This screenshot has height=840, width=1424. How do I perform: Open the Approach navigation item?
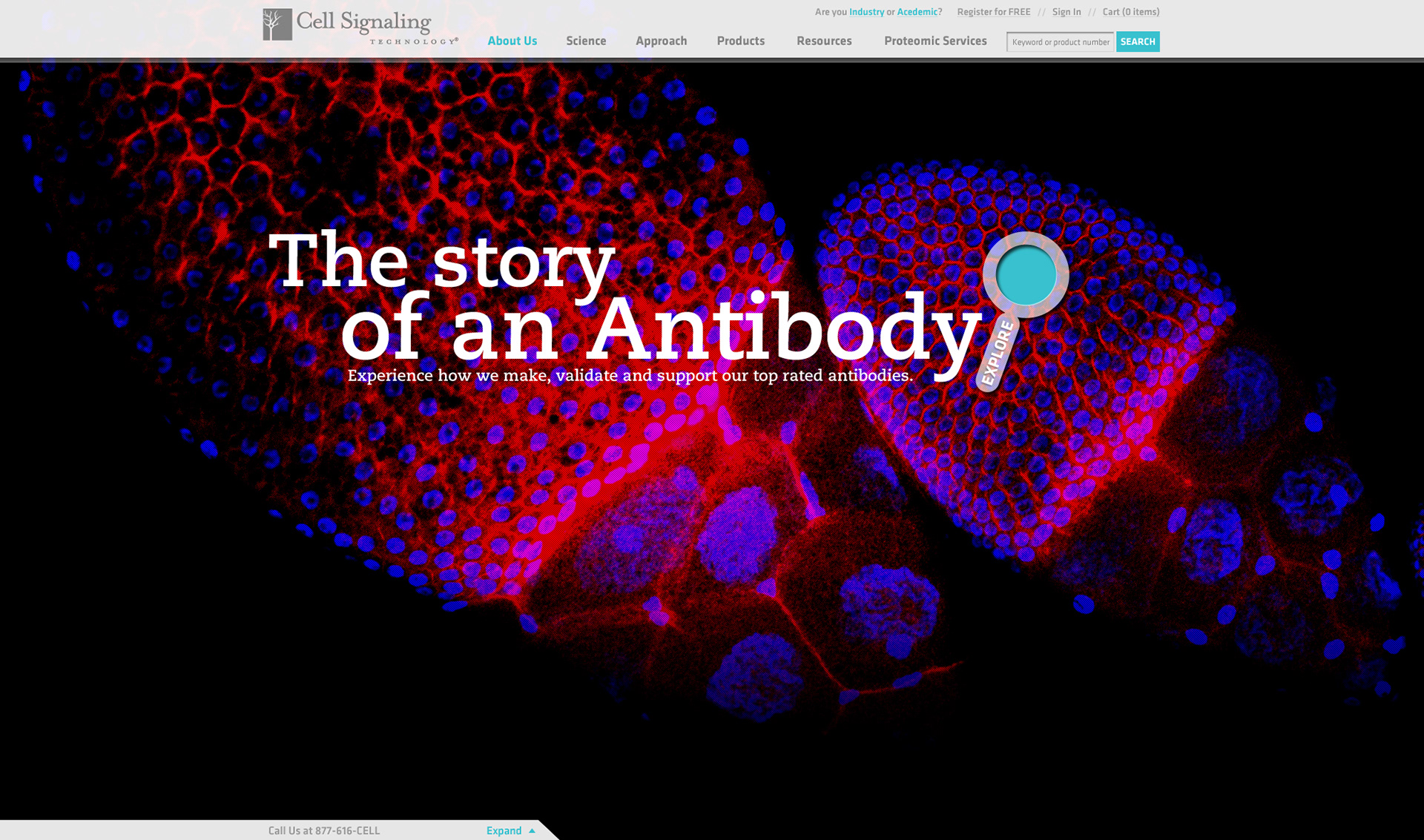661,42
